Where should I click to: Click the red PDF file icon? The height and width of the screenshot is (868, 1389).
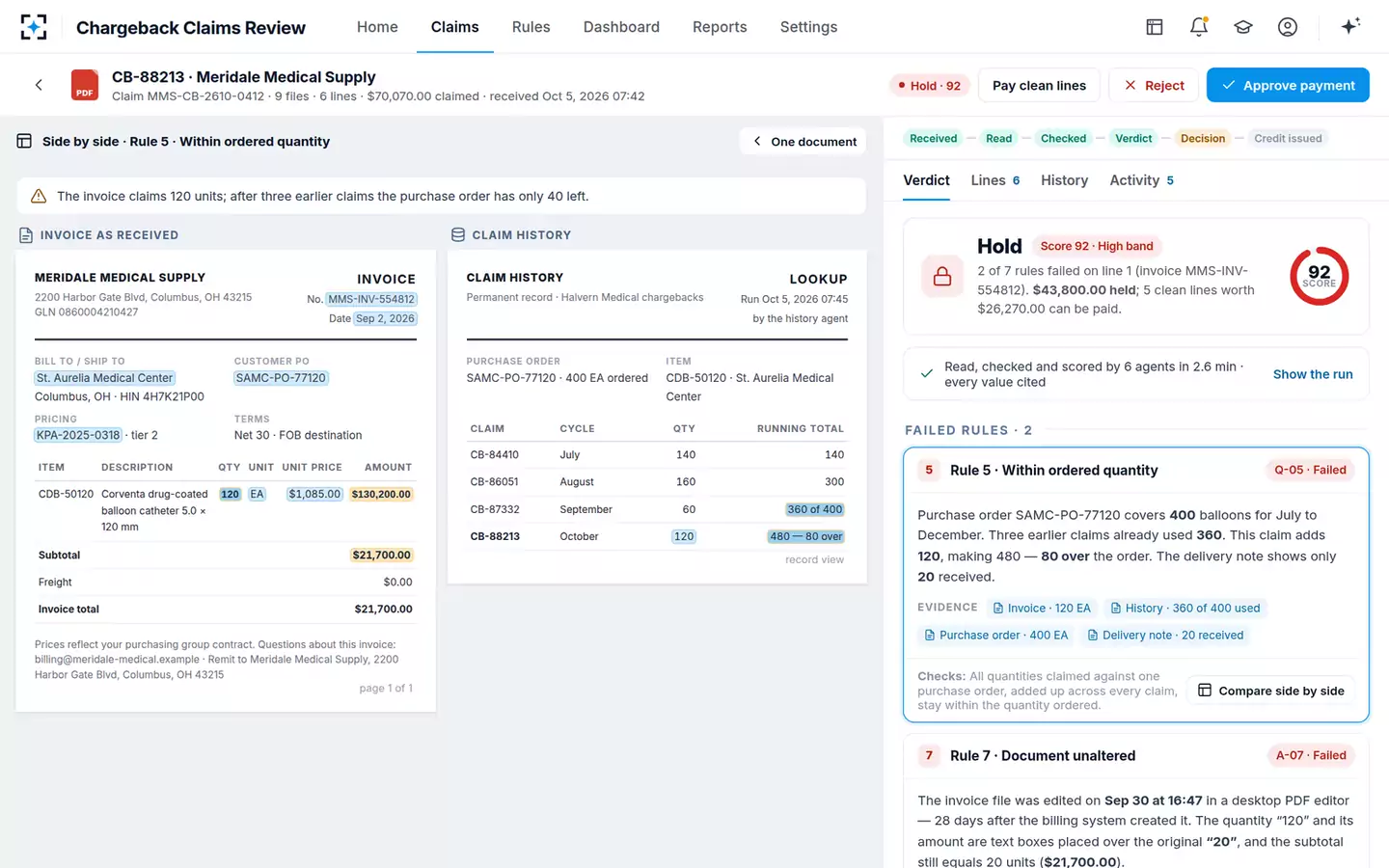tap(85, 85)
